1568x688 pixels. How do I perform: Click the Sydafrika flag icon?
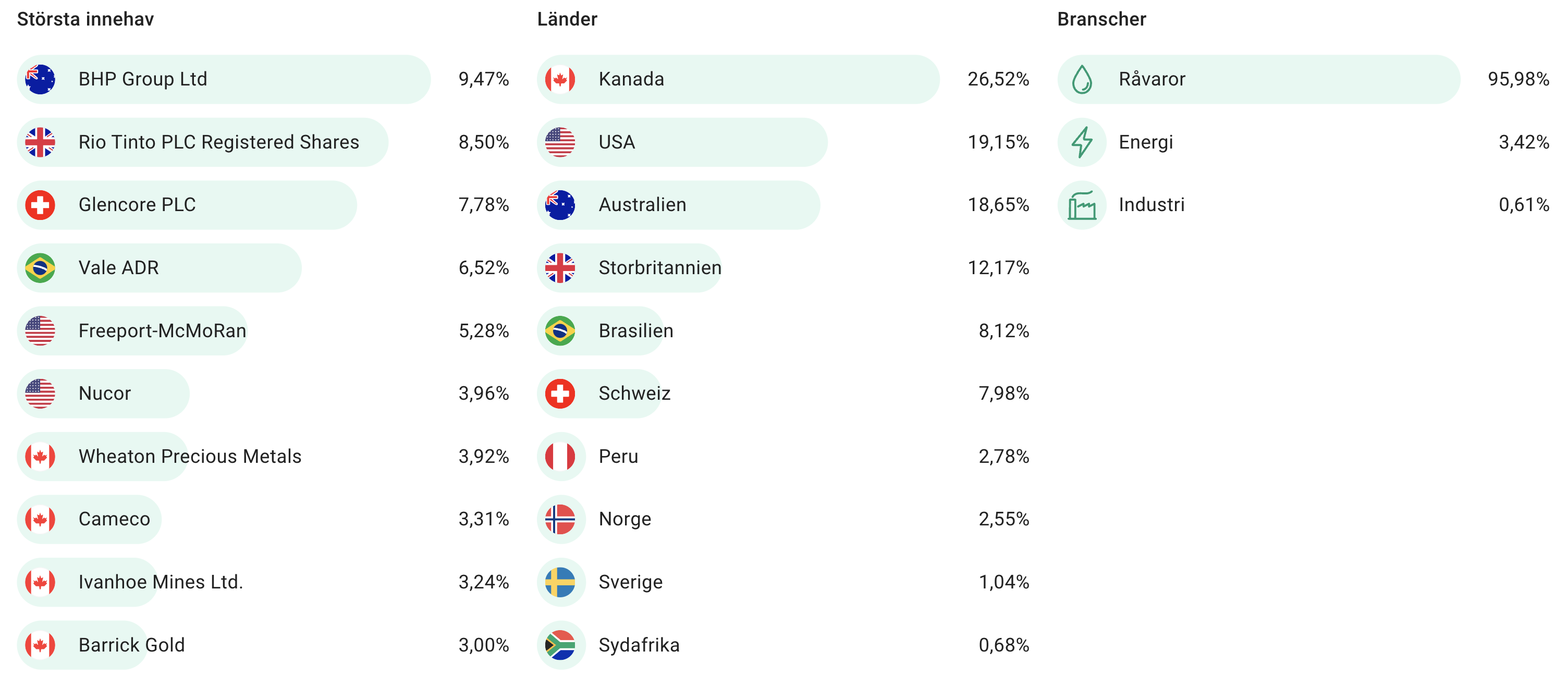coord(560,645)
